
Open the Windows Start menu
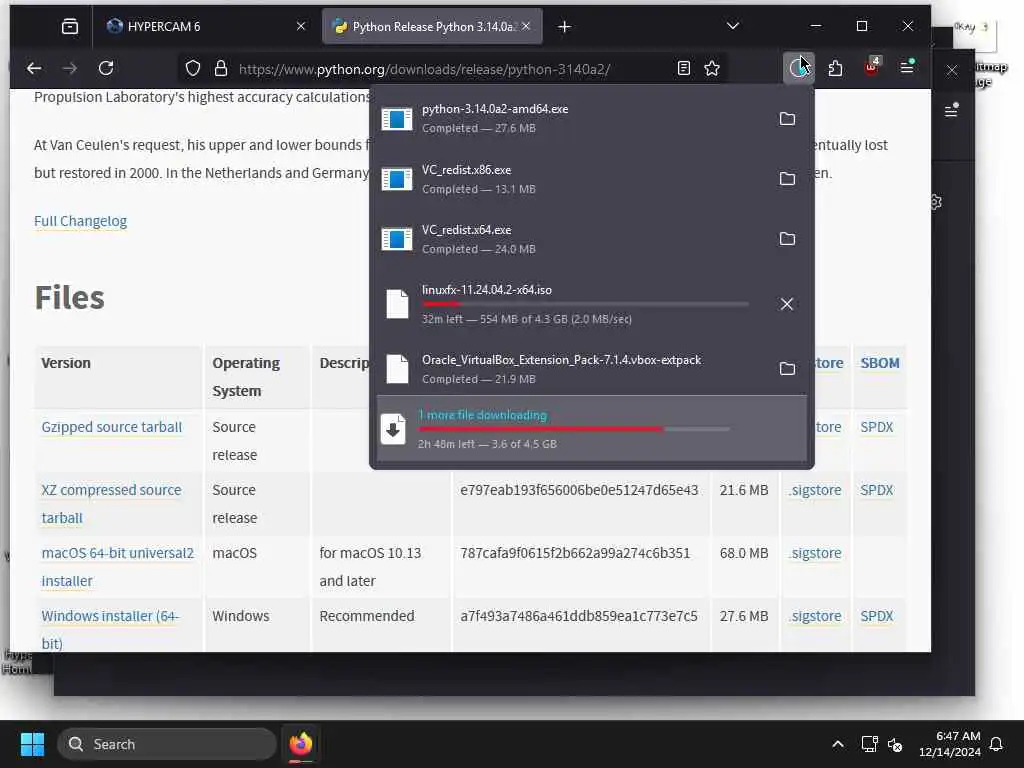(32, 744)
